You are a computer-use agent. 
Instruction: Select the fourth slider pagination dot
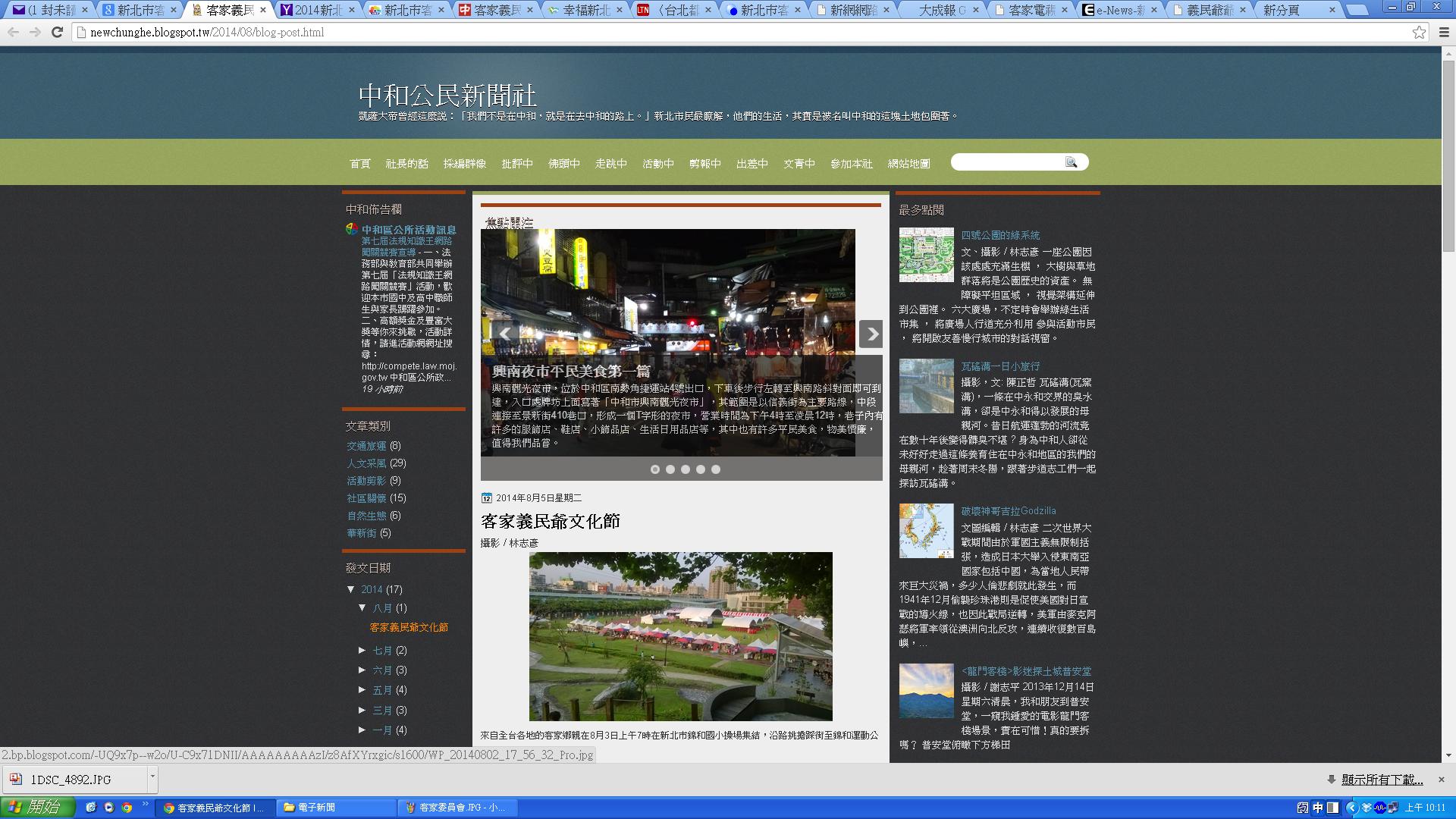point(701,469)
